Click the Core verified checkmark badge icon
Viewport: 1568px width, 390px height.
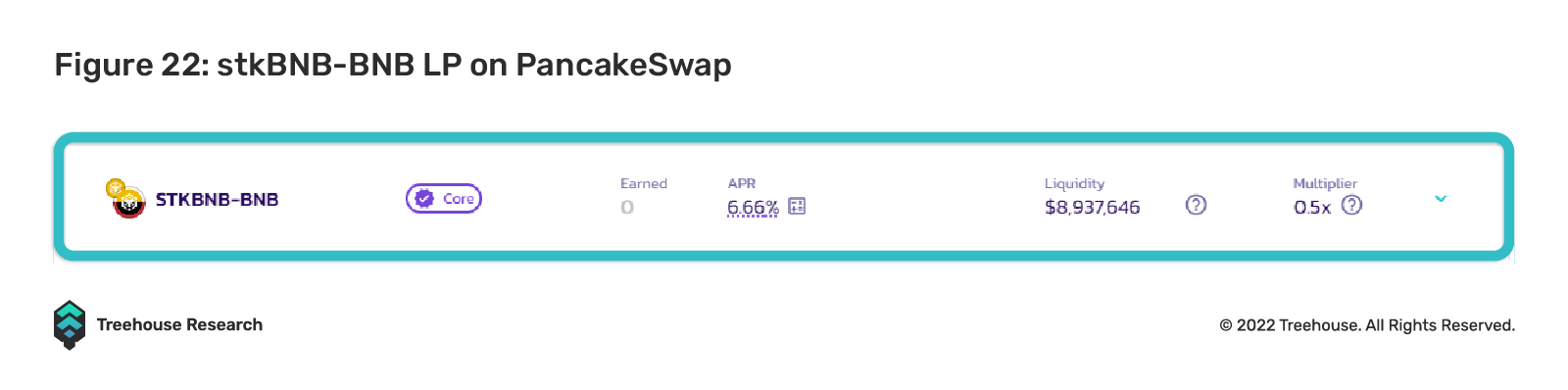[x=424, y=199]
